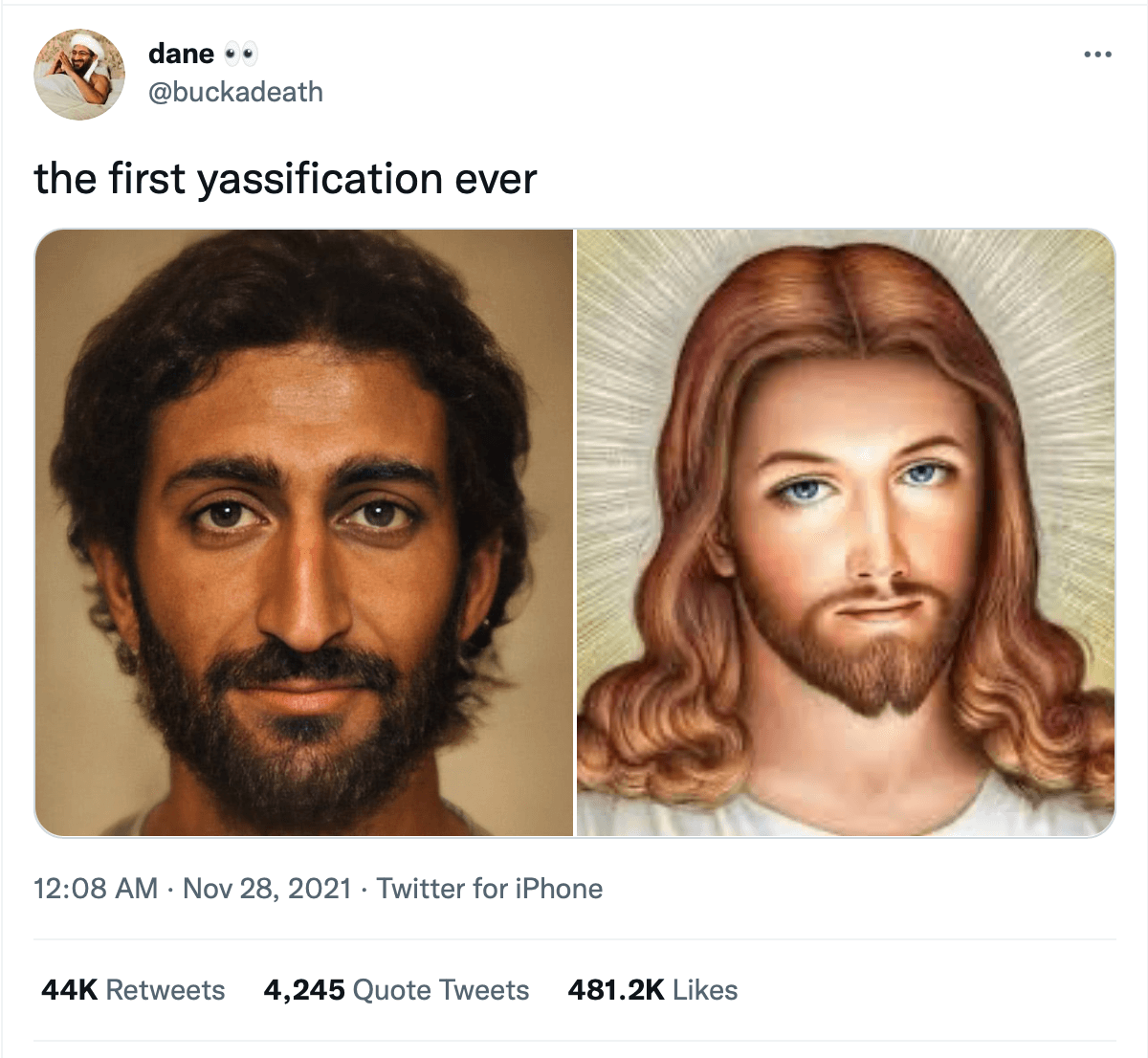The width and height of the screenshot is (1148, 1058).
Task: Click the 481.2K like count number
Action: coord(616,990)
